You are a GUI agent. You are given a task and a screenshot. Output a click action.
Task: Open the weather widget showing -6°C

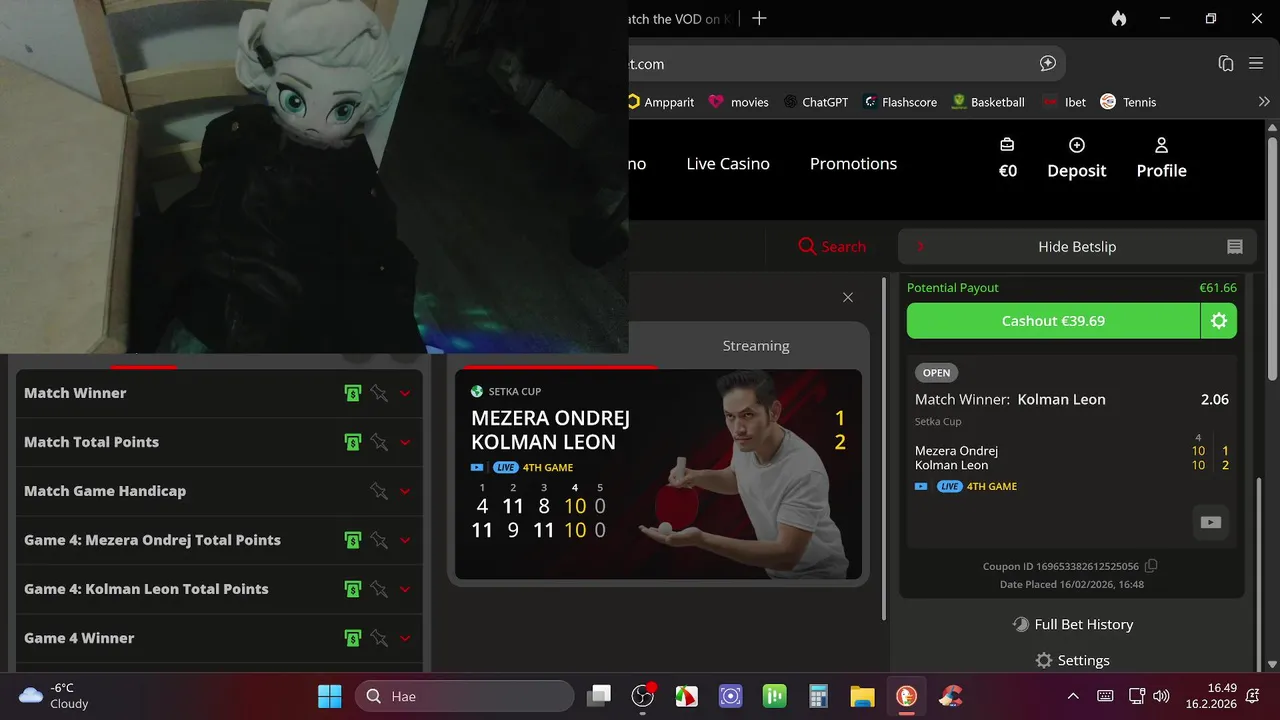coord(55,696)
